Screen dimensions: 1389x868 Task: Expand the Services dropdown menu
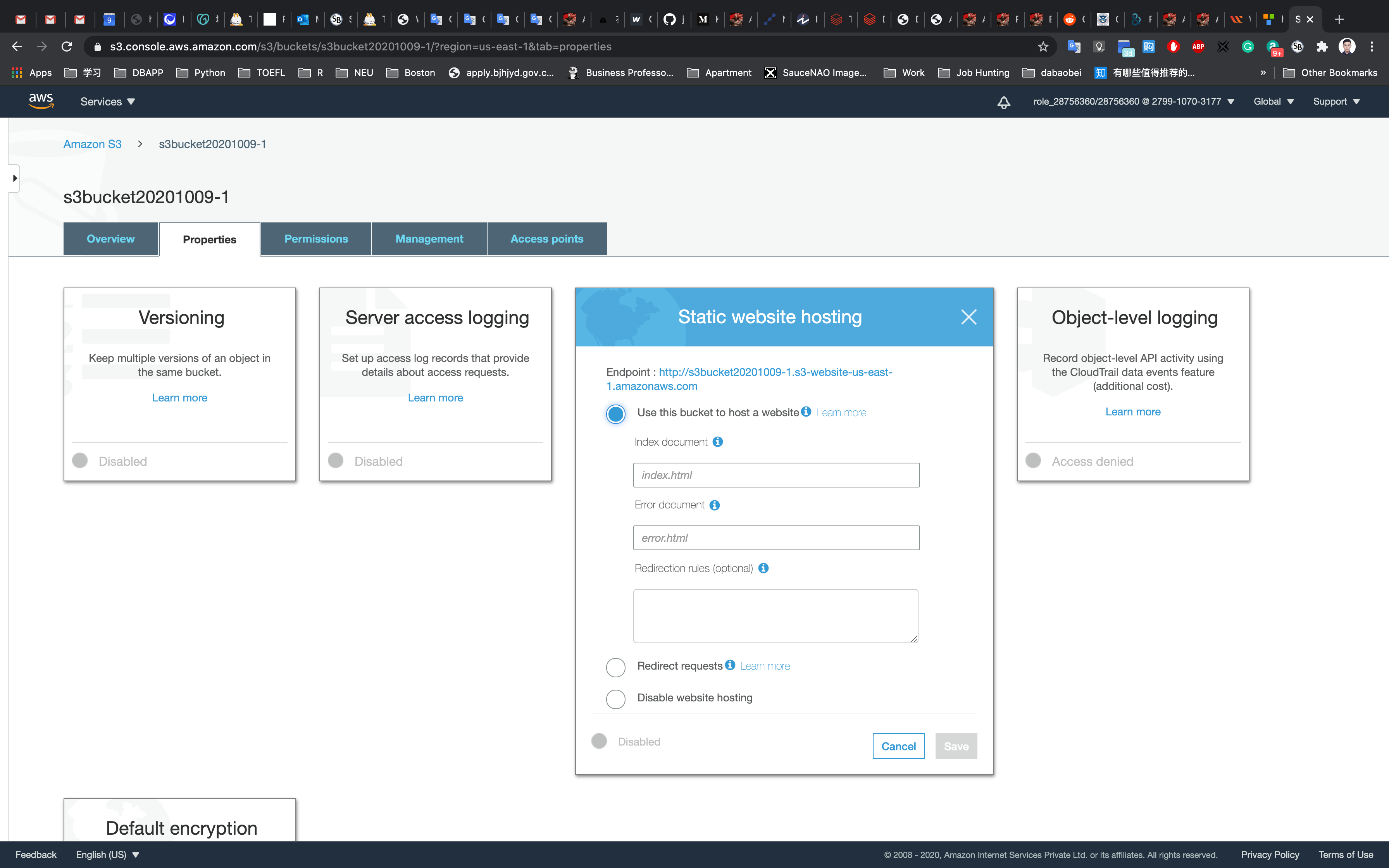point(107,102)
